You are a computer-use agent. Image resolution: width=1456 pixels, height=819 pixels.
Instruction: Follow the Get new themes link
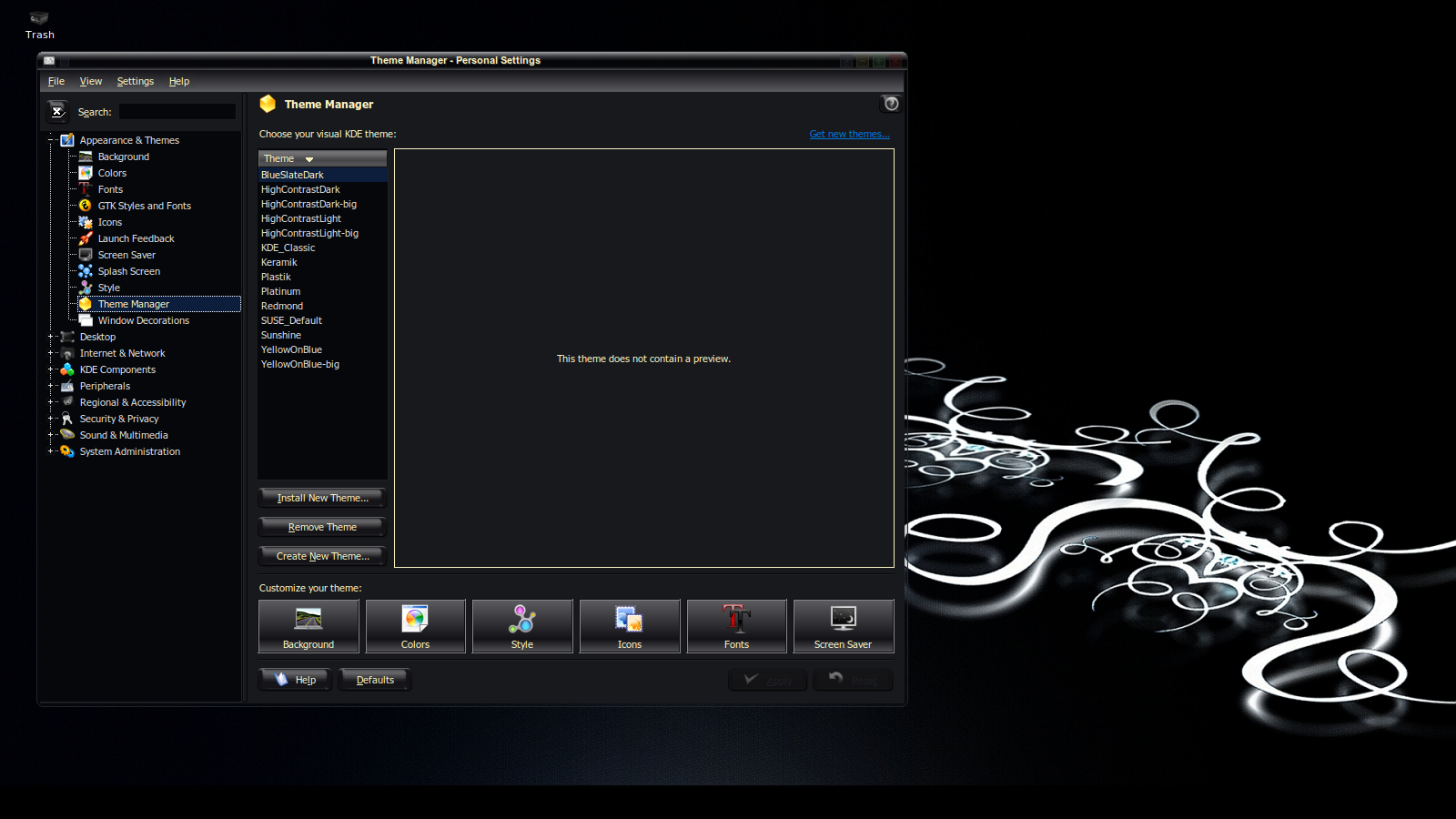849,134
